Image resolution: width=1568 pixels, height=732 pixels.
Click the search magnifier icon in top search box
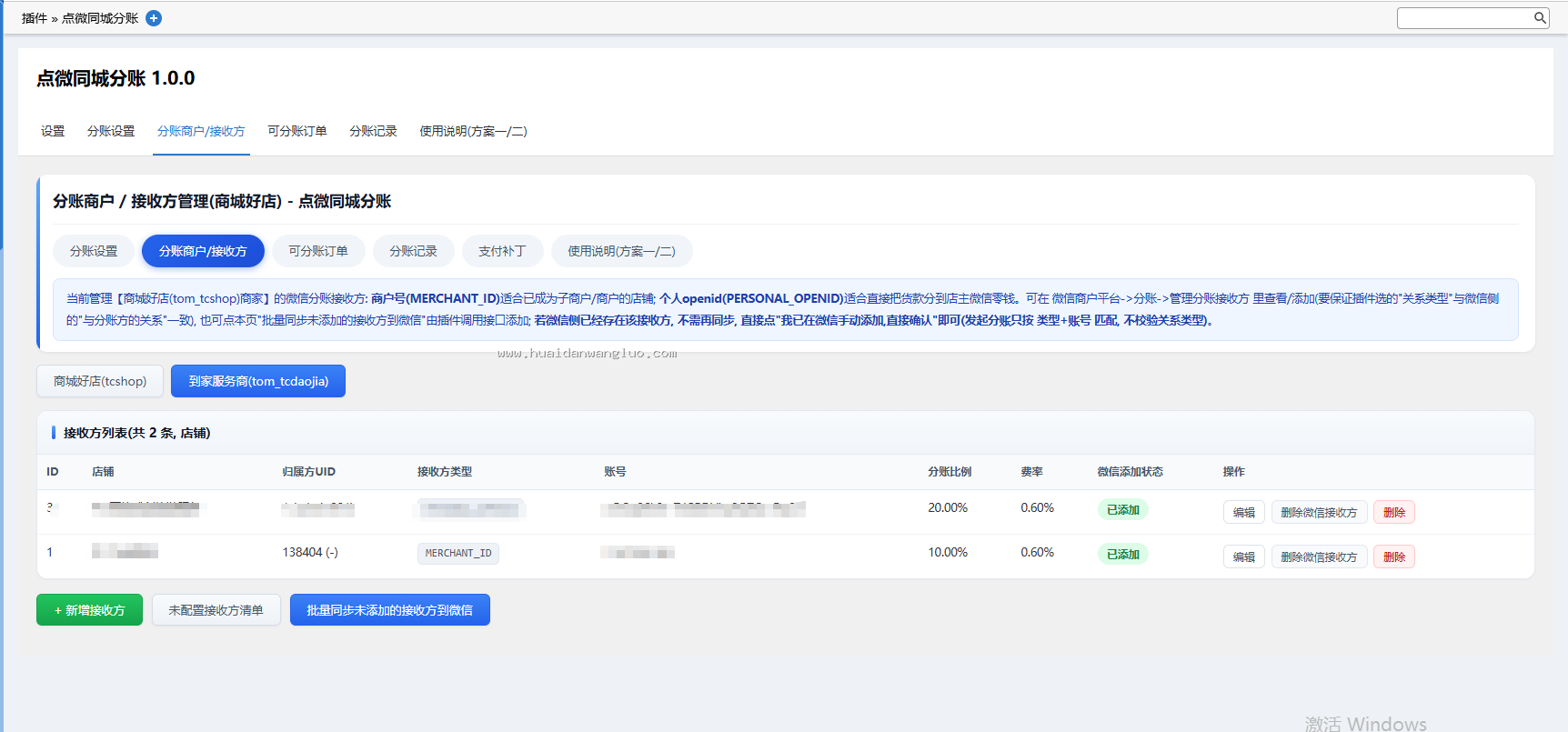pos(1540,17)
